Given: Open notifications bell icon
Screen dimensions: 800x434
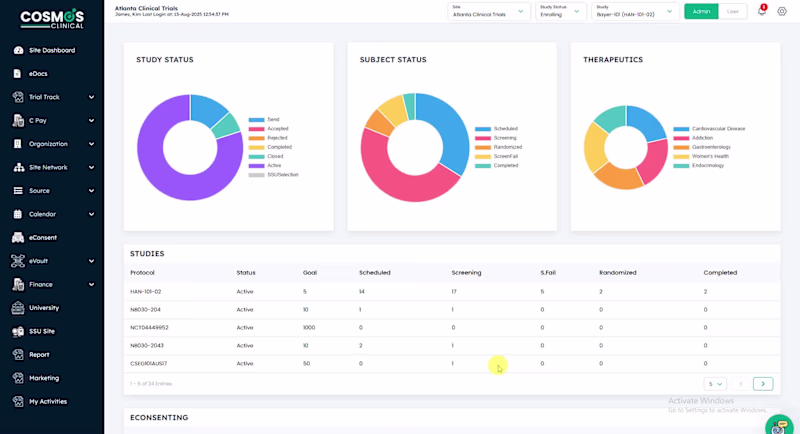Looking at the screenshot, I should tap(762, 11).
